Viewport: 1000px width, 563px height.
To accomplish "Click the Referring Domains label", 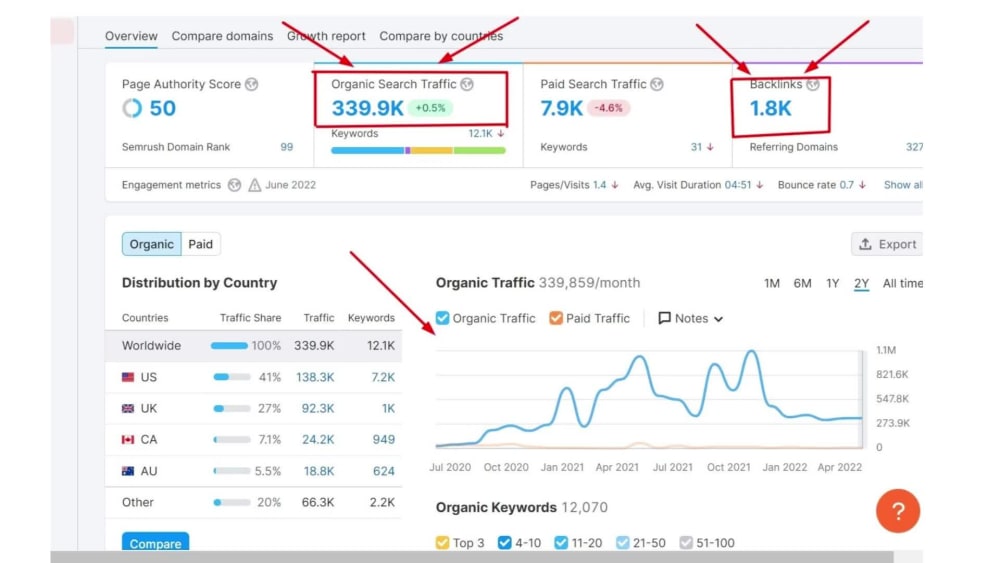I will [793, 147].
